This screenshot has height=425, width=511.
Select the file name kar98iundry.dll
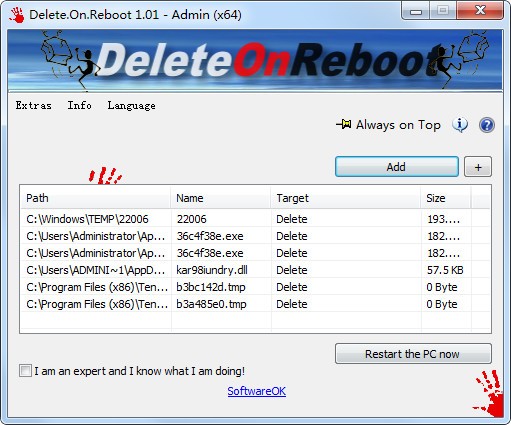pyautogui.click(x=212, y=270)
